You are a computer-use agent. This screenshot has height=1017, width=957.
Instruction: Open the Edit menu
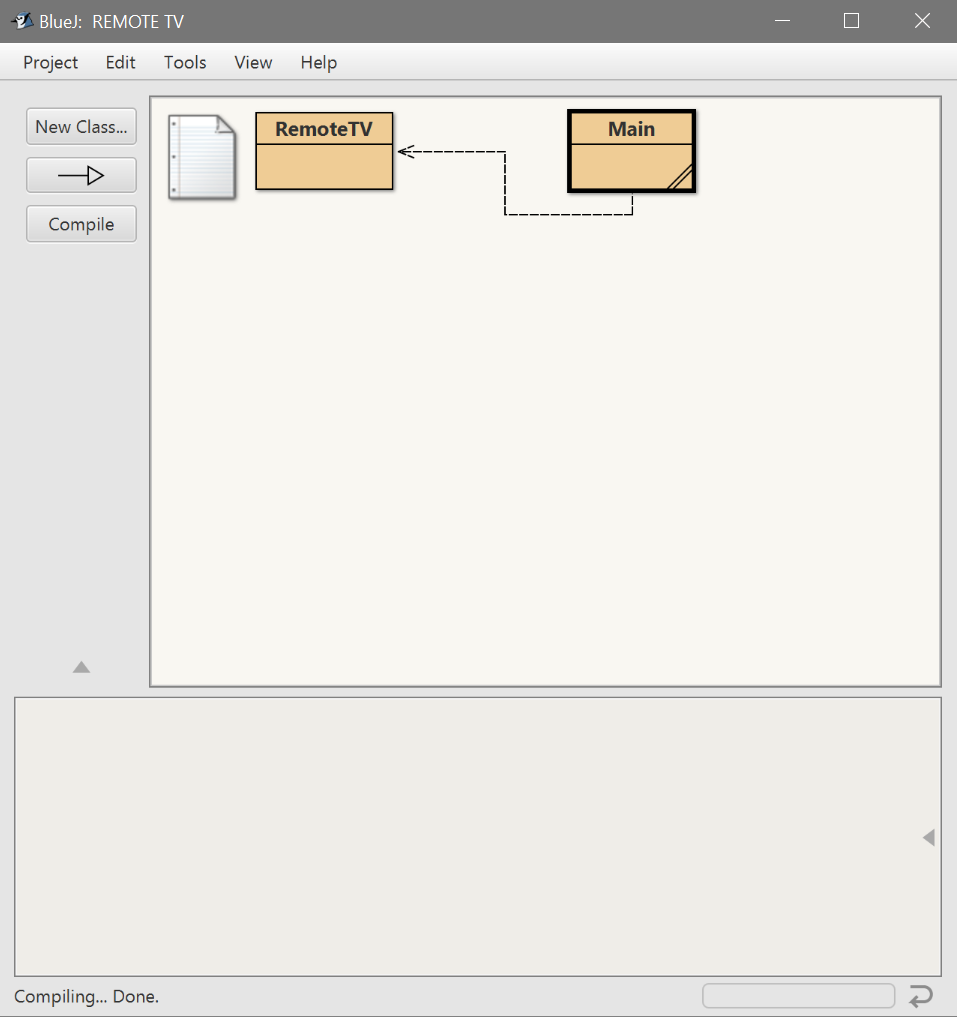point(121,62)
